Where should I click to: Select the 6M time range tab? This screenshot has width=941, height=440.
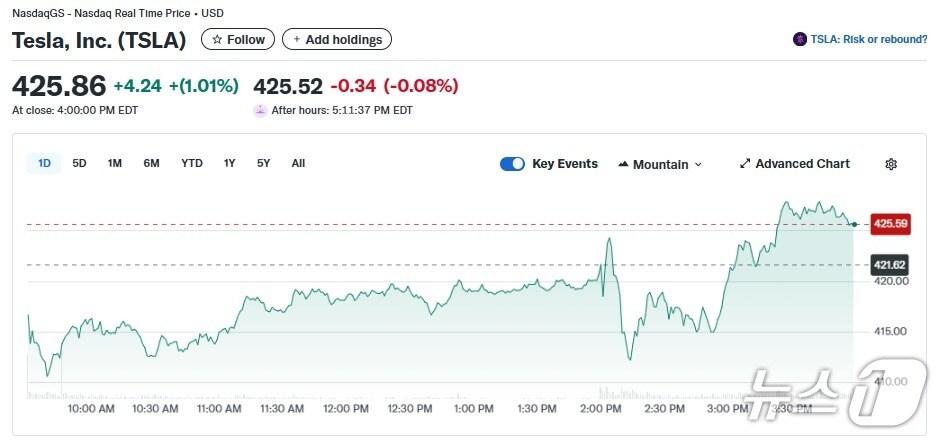click(x=152, y=163)
